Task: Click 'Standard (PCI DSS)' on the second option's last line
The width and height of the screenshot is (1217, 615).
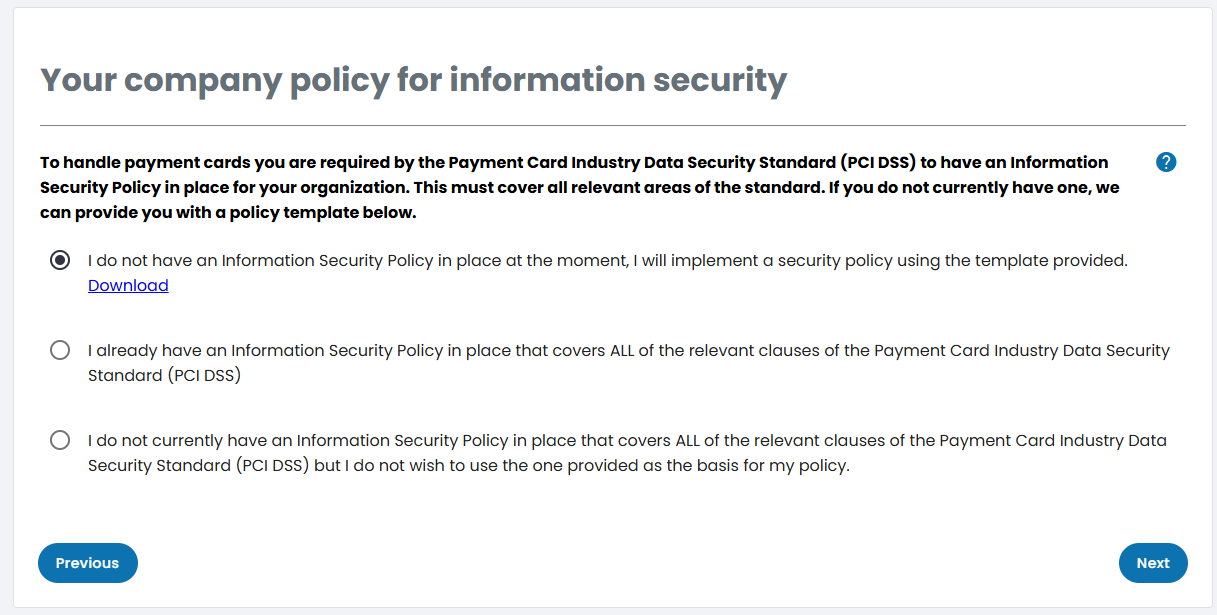Action: point(164,376)
